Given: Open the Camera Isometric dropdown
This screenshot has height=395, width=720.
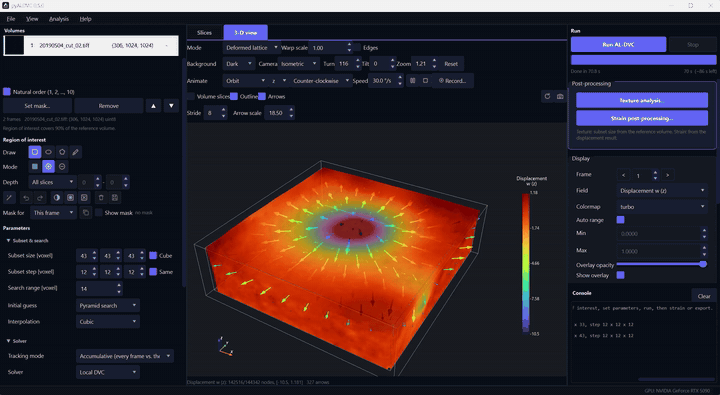Looking at the screenshot, I should pyautogui.click(x=298, y=64).
